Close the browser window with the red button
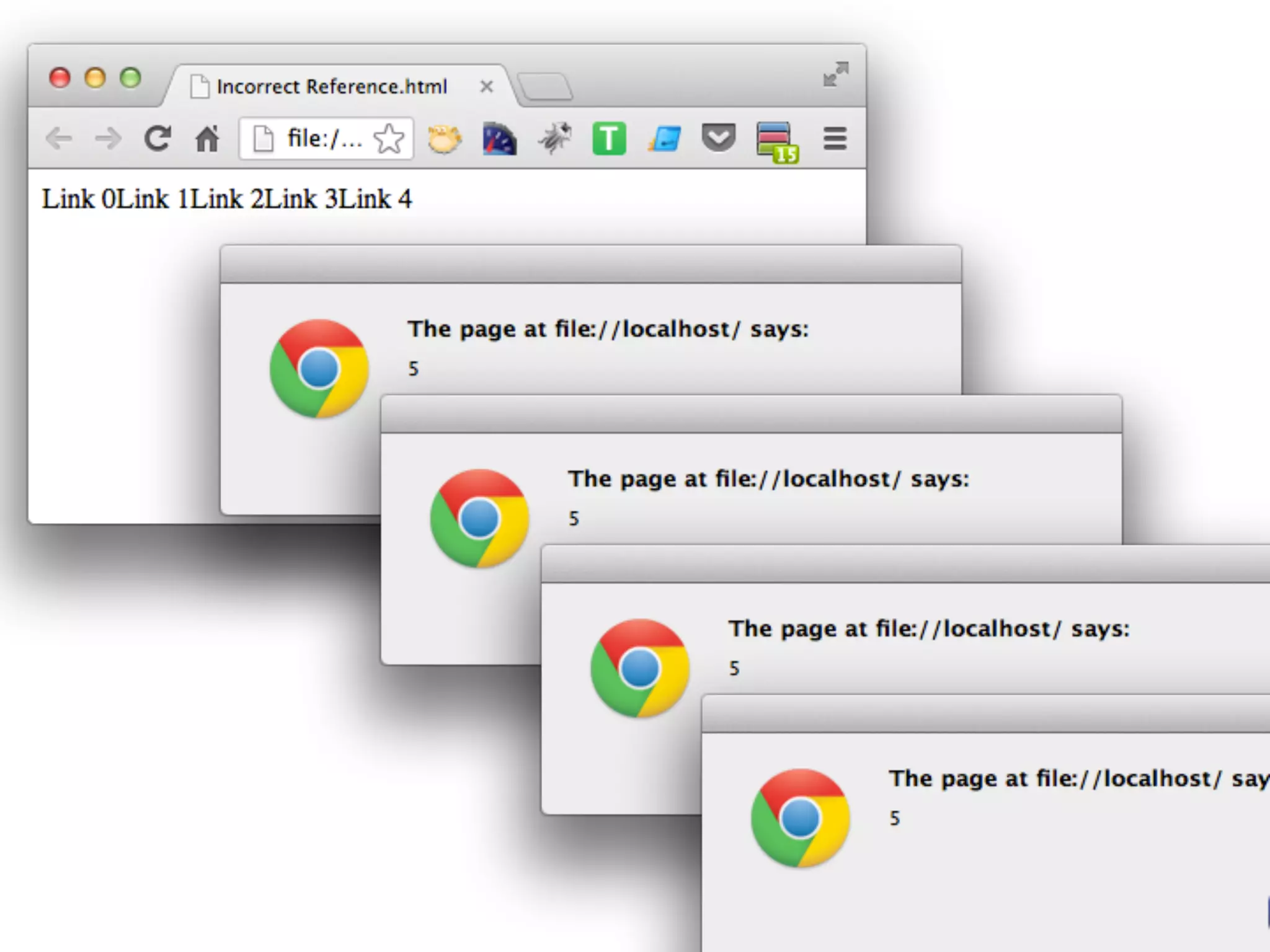 tap(60, 78)
